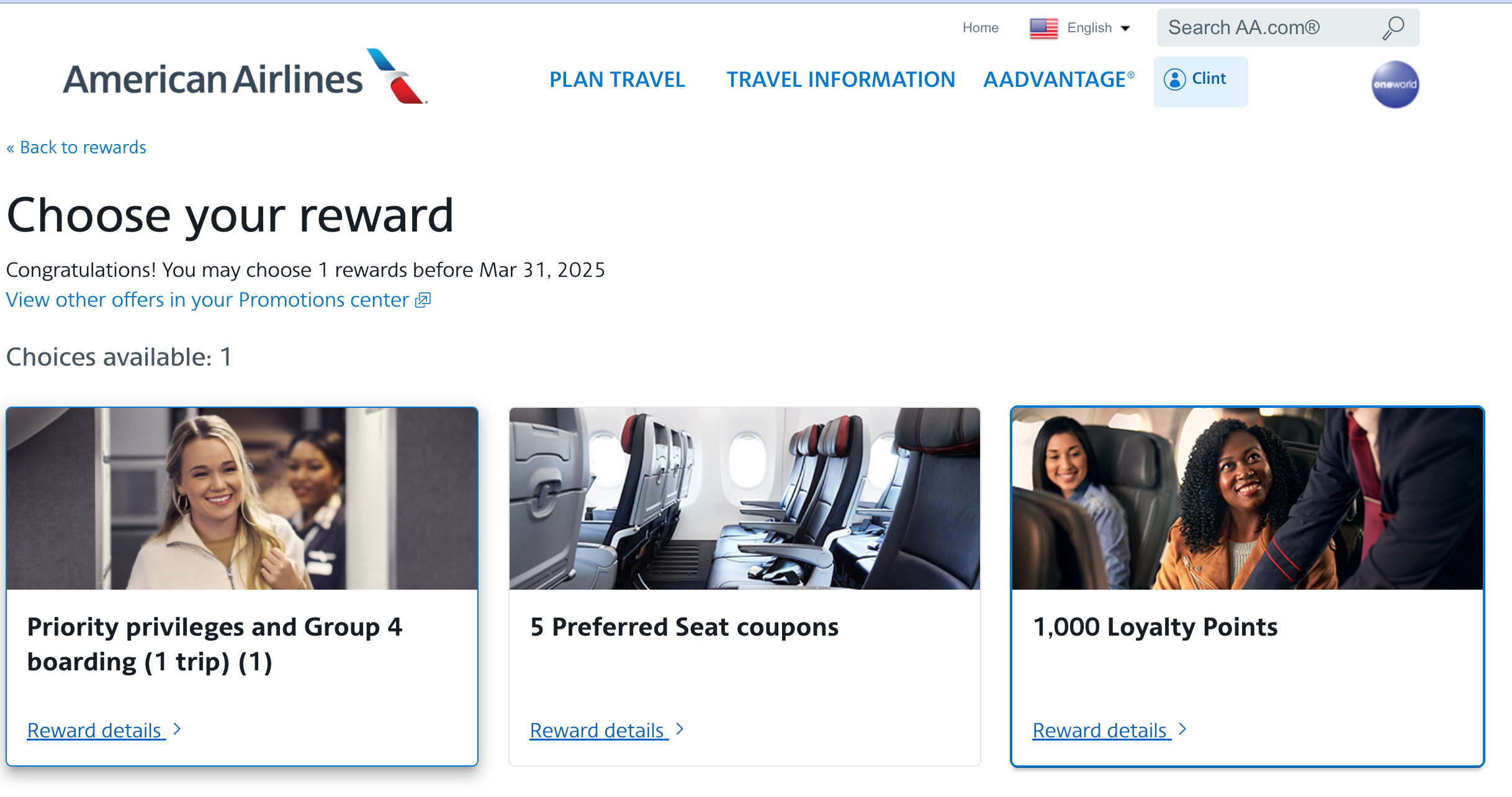Click the external link icon beside Promotions center
This screenshot has height=797, width=1512.
[422, 300]
